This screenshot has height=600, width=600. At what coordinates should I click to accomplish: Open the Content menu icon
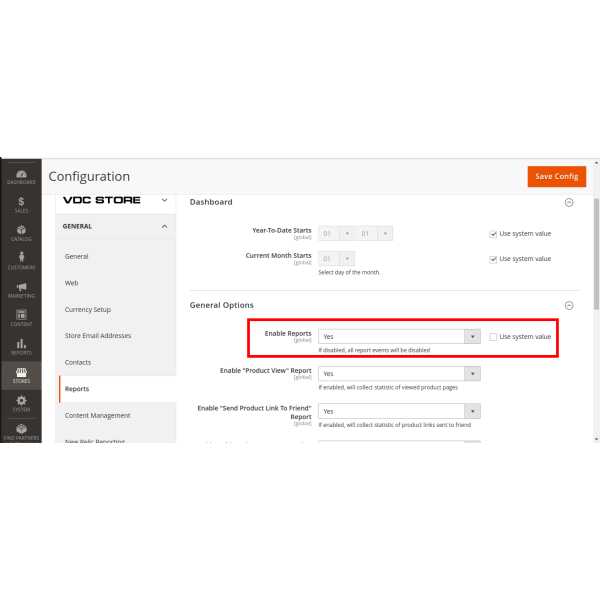(20, 317)
